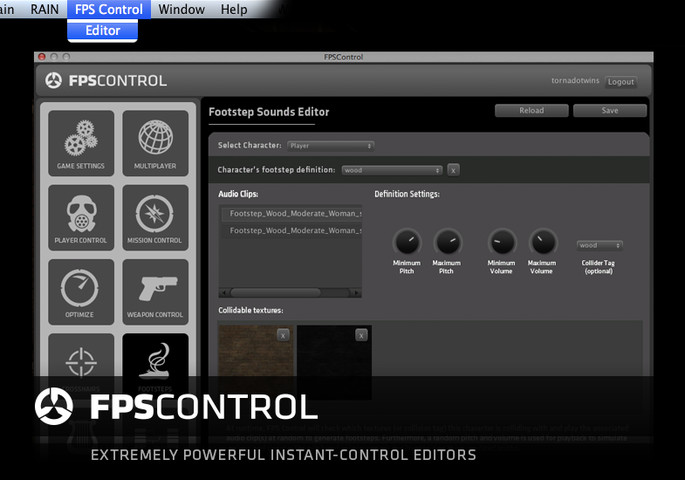Remove the wood footstep definition

(x=453, y=170)
